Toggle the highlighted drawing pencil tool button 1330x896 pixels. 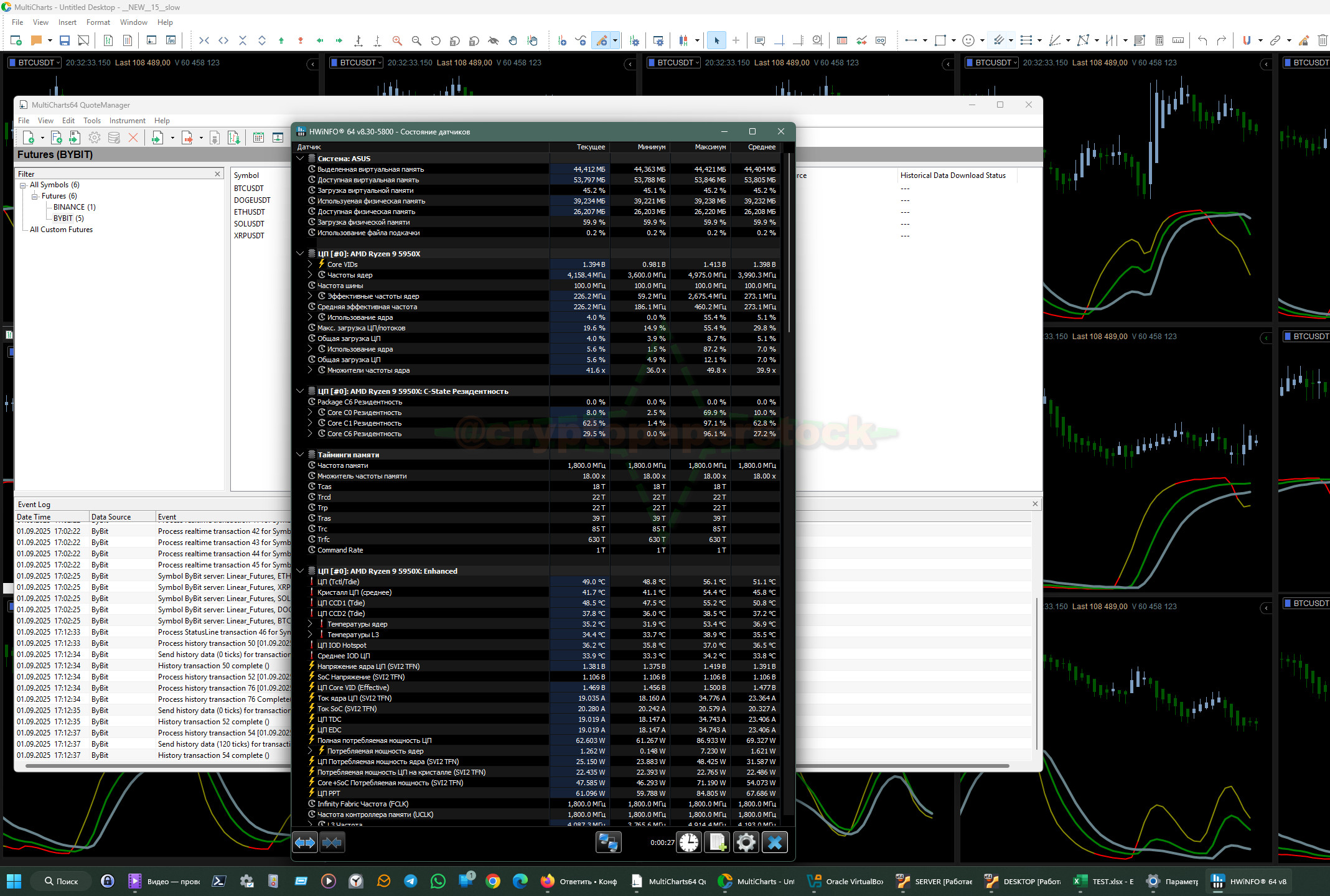(602, 41)
